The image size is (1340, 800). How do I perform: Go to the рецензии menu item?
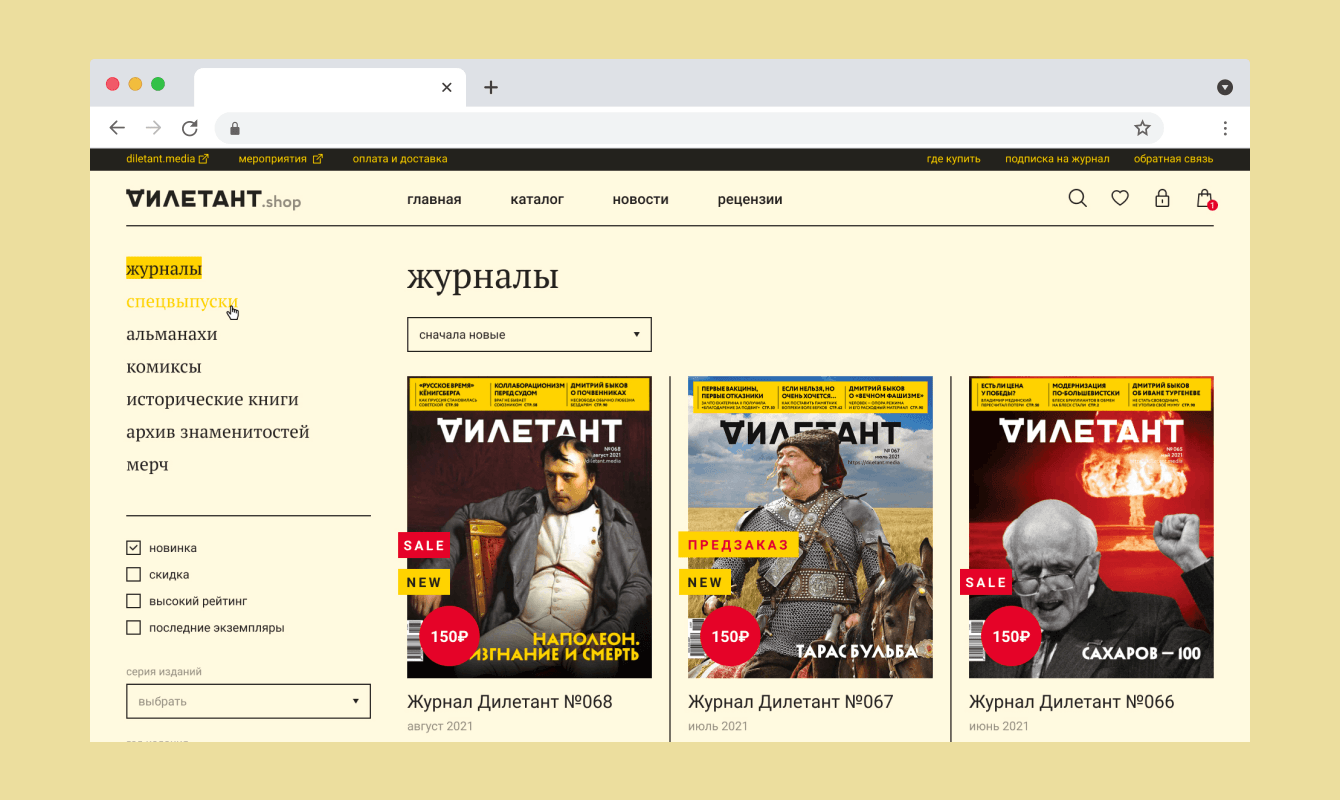tap(750, 199)
